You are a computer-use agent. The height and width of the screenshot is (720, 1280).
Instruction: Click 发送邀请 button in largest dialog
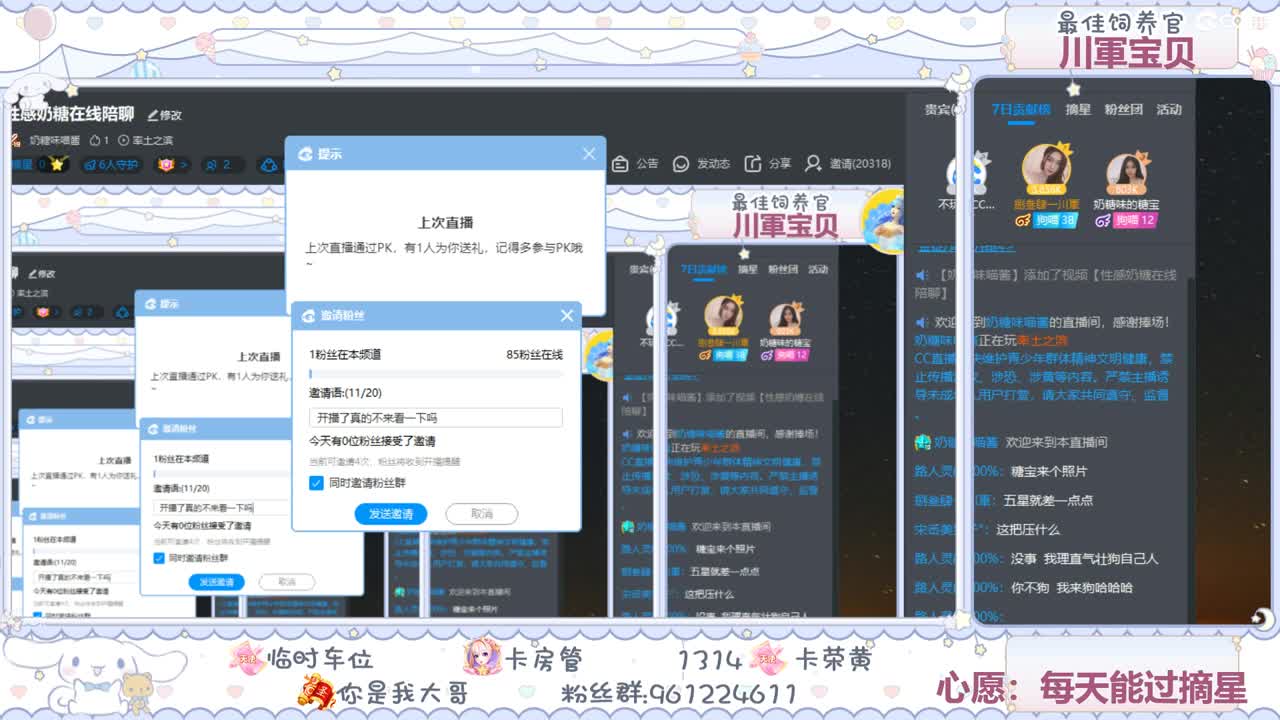click(x=391, y=514)
